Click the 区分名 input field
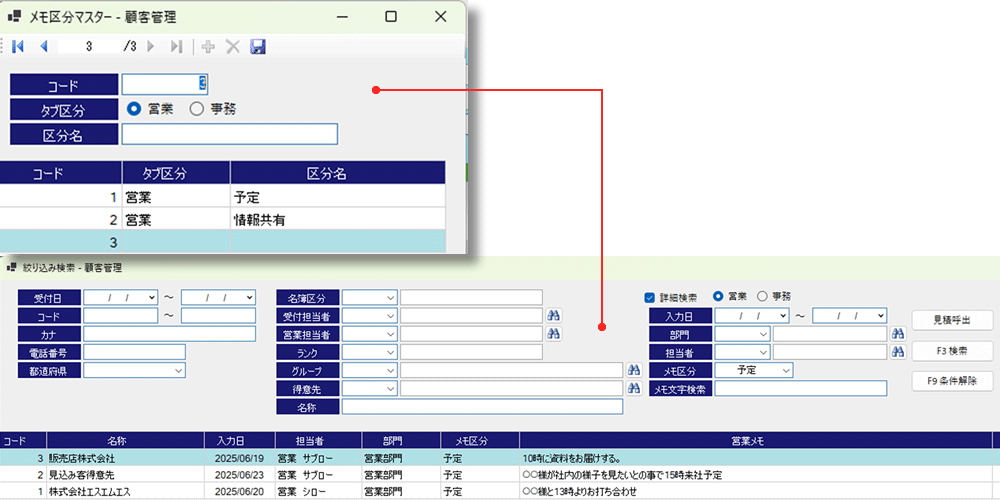Image resolution: width=1000 pixels, height=500 pixels. [230, 134]
